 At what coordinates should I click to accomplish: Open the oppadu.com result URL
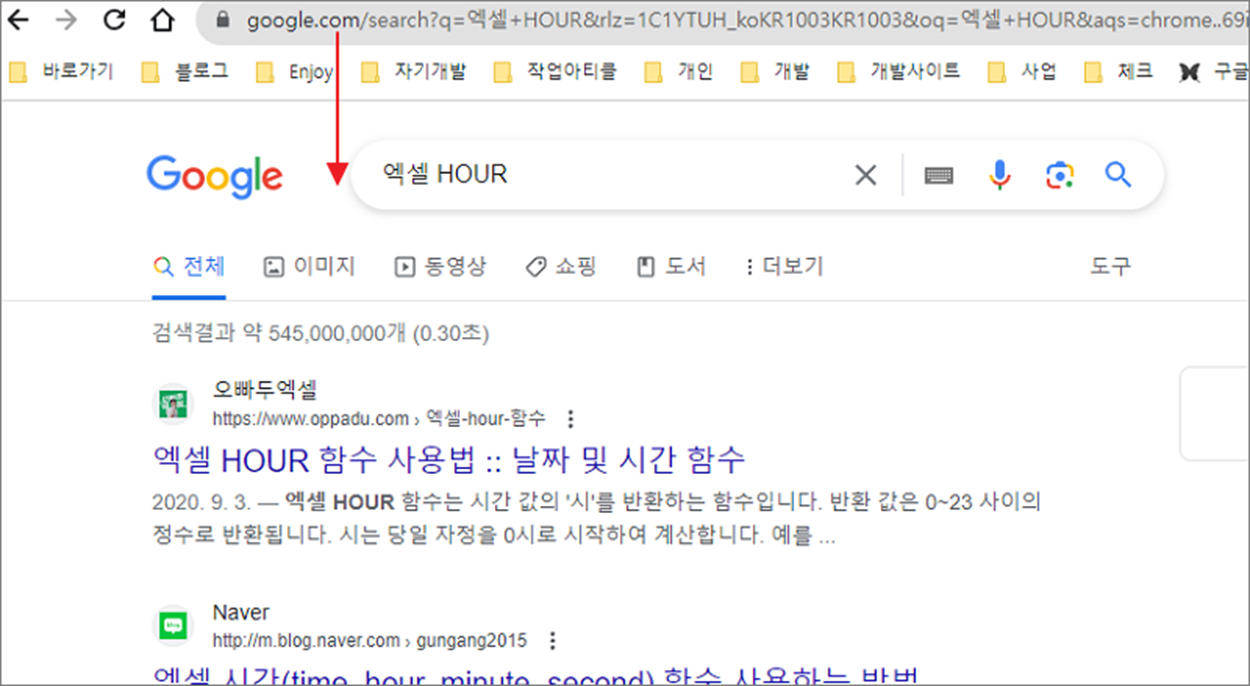click(380, 418)
